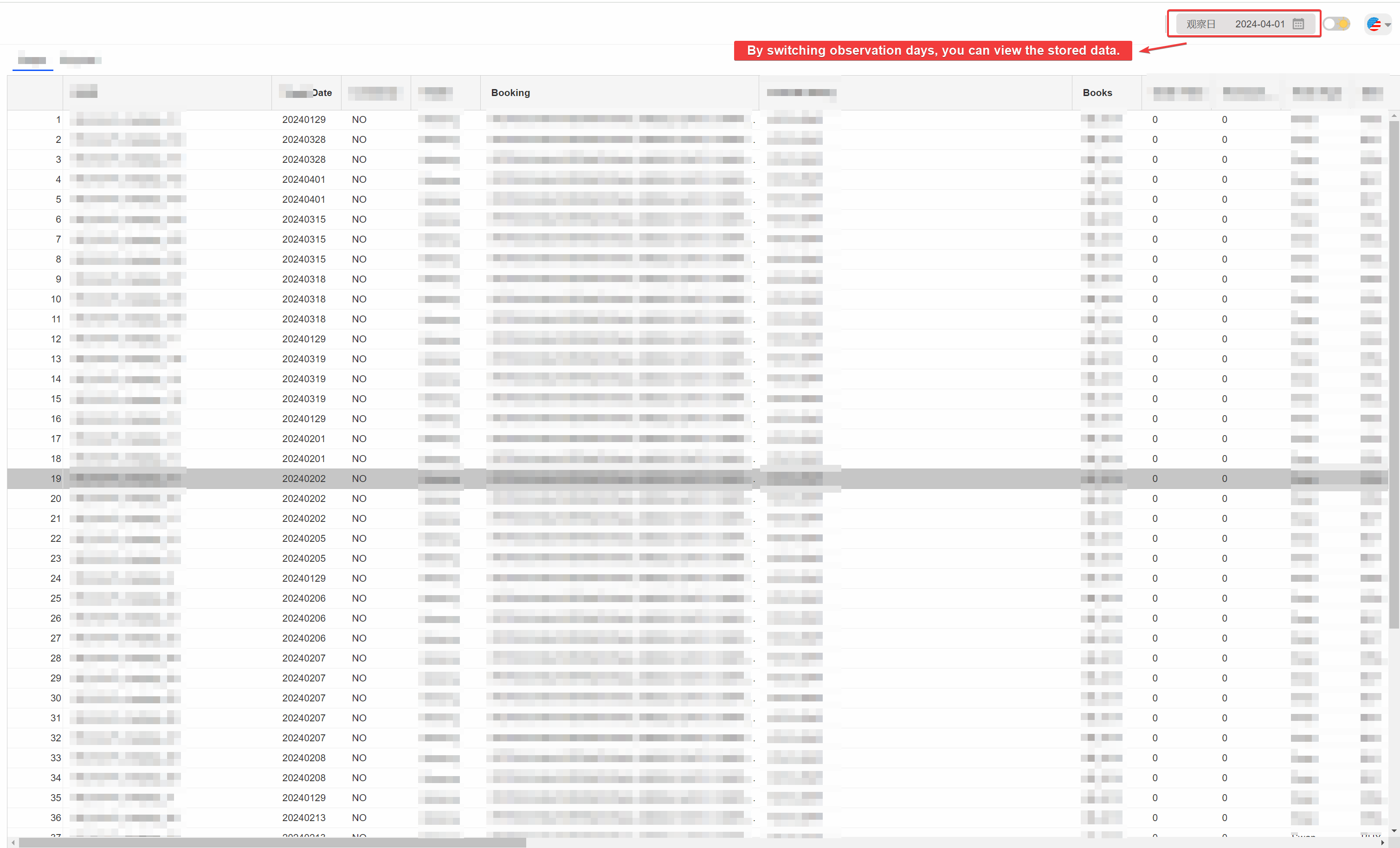1400x848 pixels.
Task: Switch to the second blurred tab
Action: coord(80,61)
